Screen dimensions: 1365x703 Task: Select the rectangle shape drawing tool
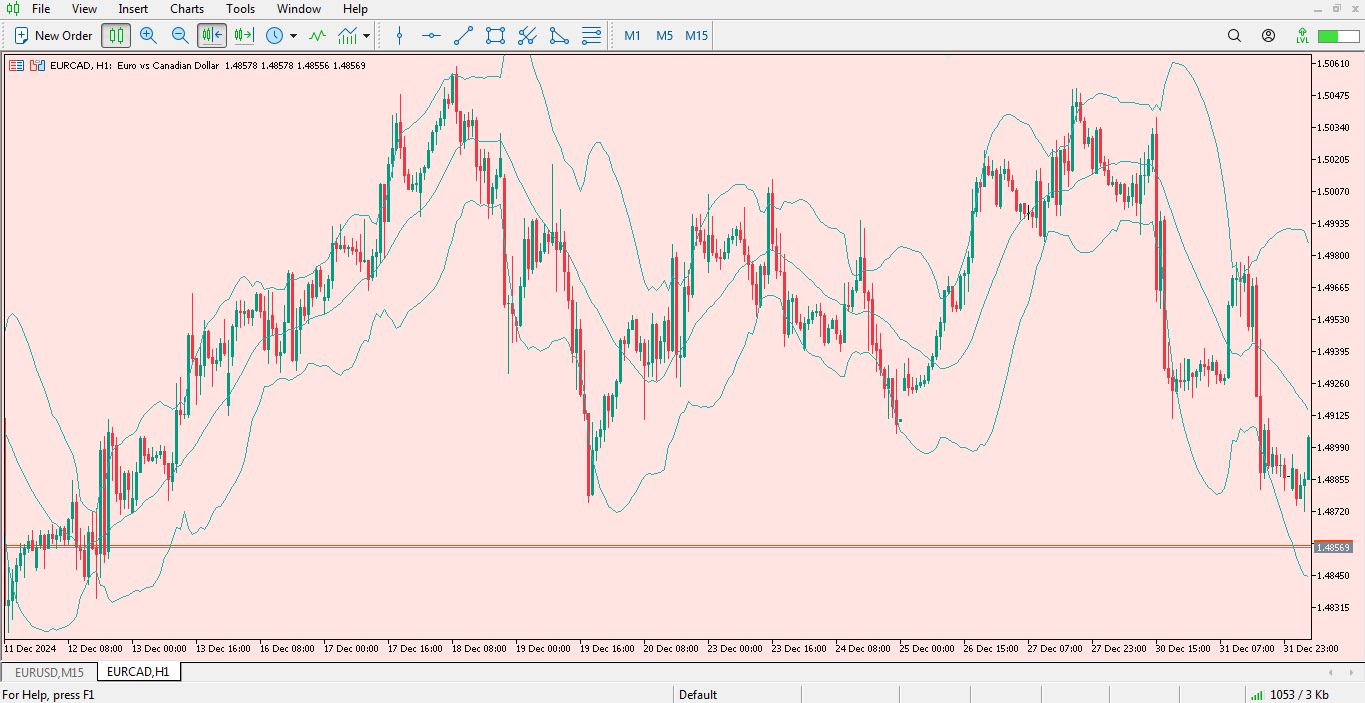[x=495, y=36]
